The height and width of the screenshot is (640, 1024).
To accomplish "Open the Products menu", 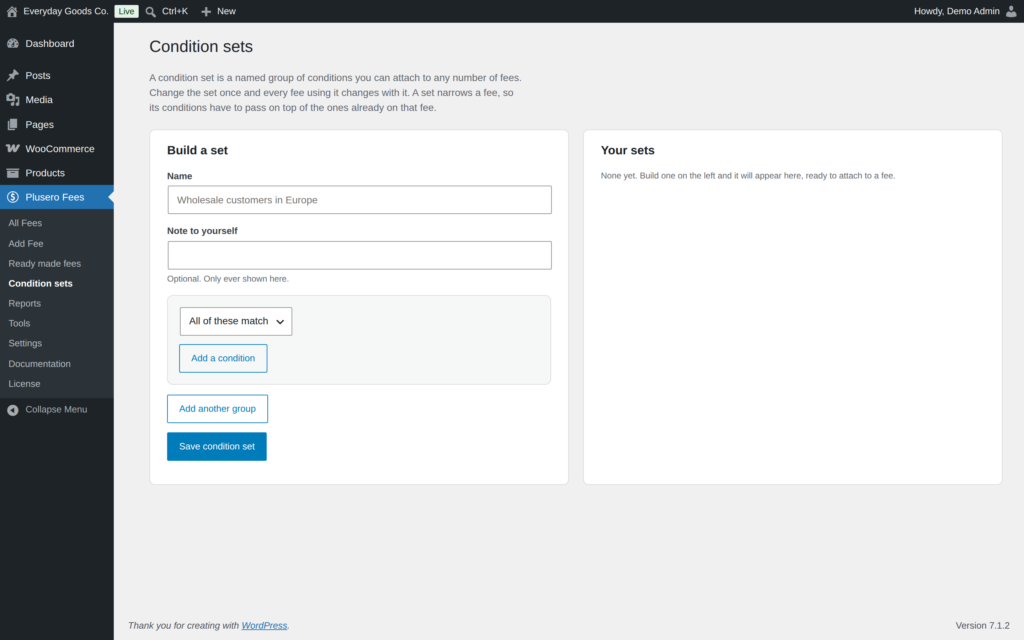I will (57, 172).
